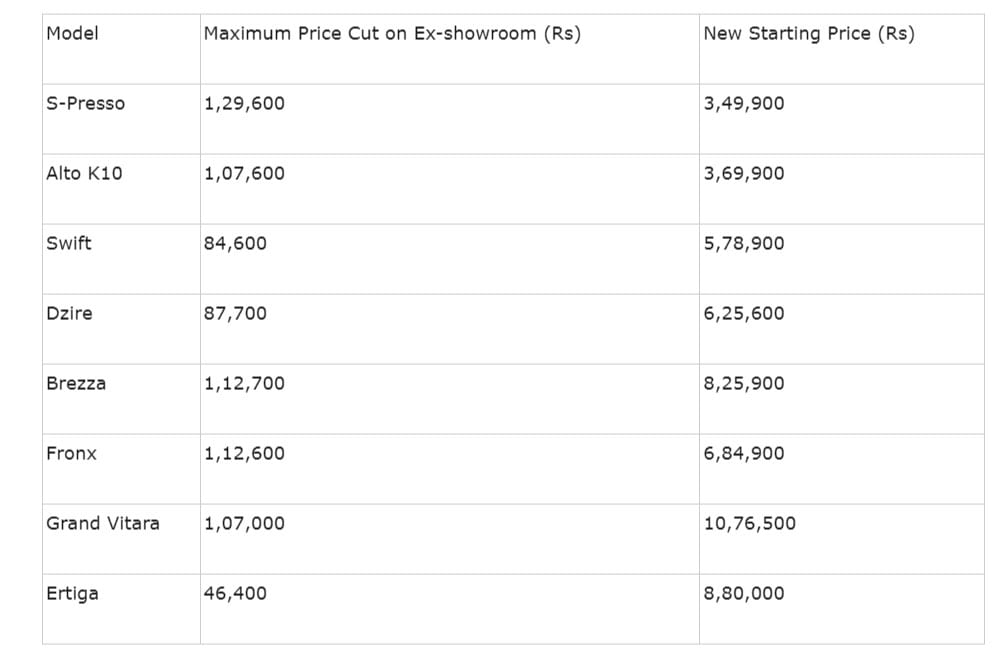
Task: Click the 6,84,900 Fronx starting price
Action: pos(744,453)
